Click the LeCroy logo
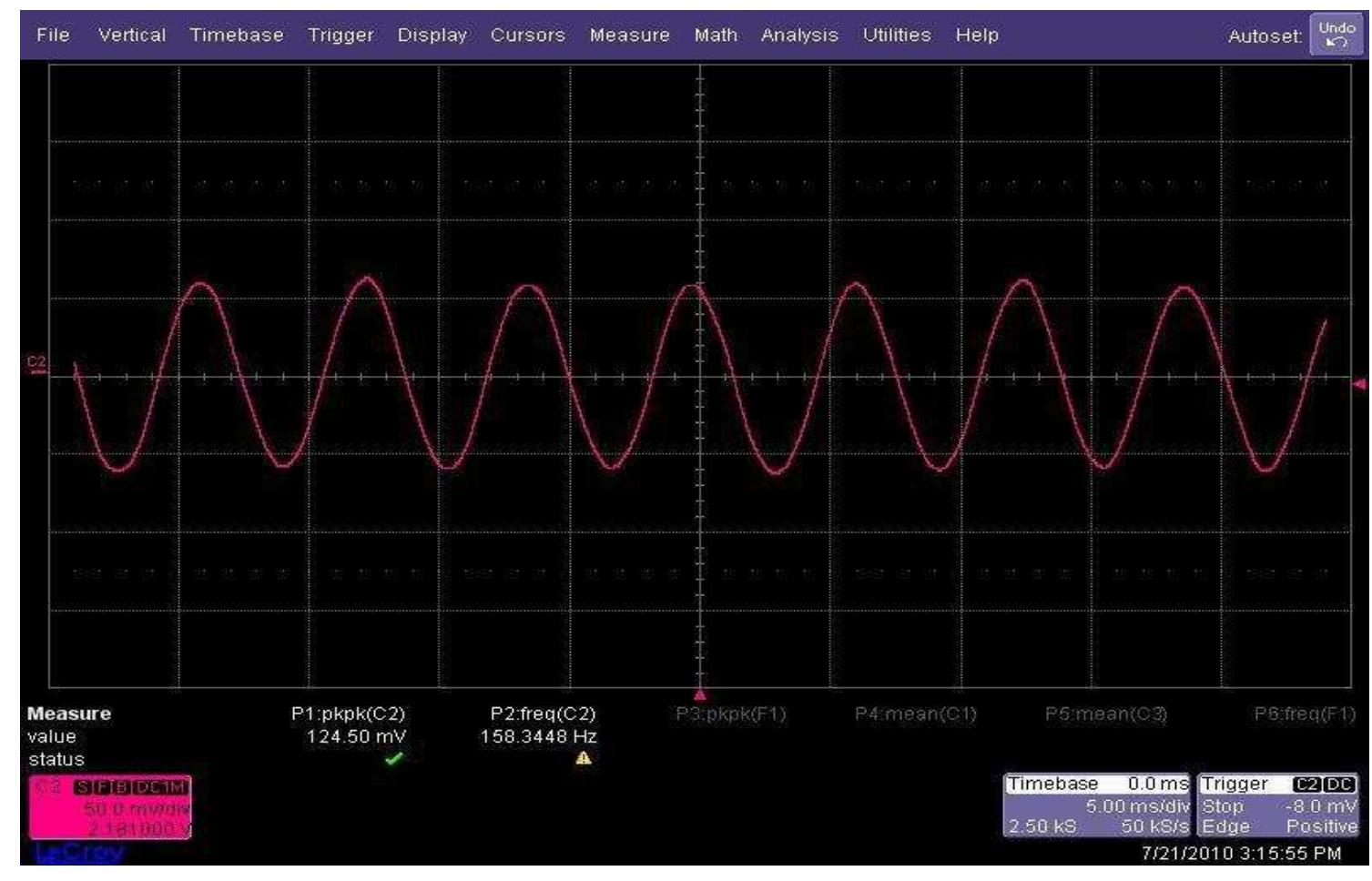This screenshot has width=1372, height=881. coord(78,853)
